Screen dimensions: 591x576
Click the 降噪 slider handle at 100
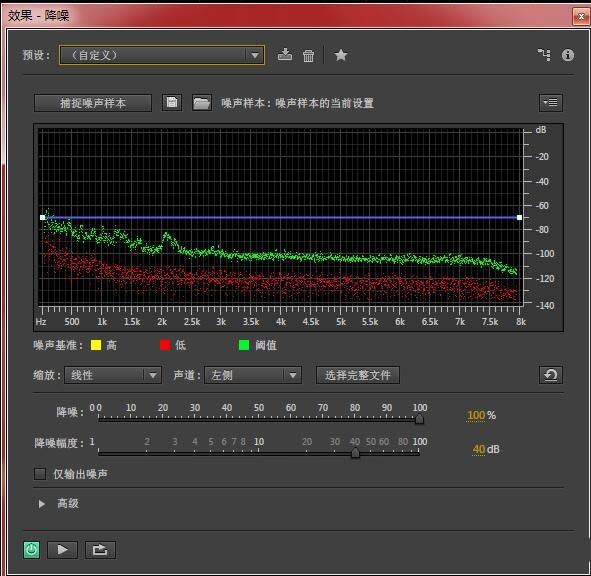(x=419, y=419)
